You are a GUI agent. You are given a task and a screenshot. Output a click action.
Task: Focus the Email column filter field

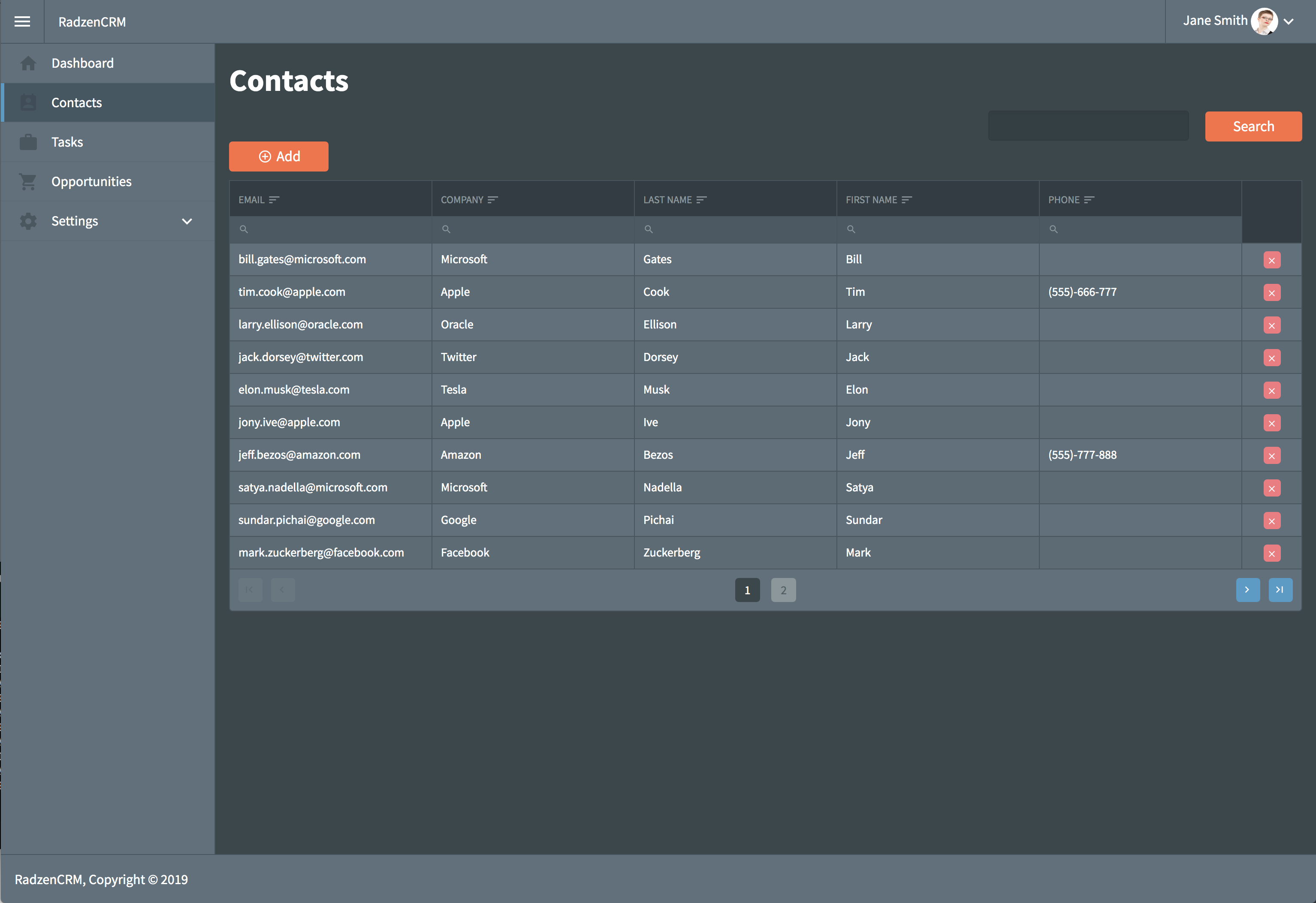point(331,229)
